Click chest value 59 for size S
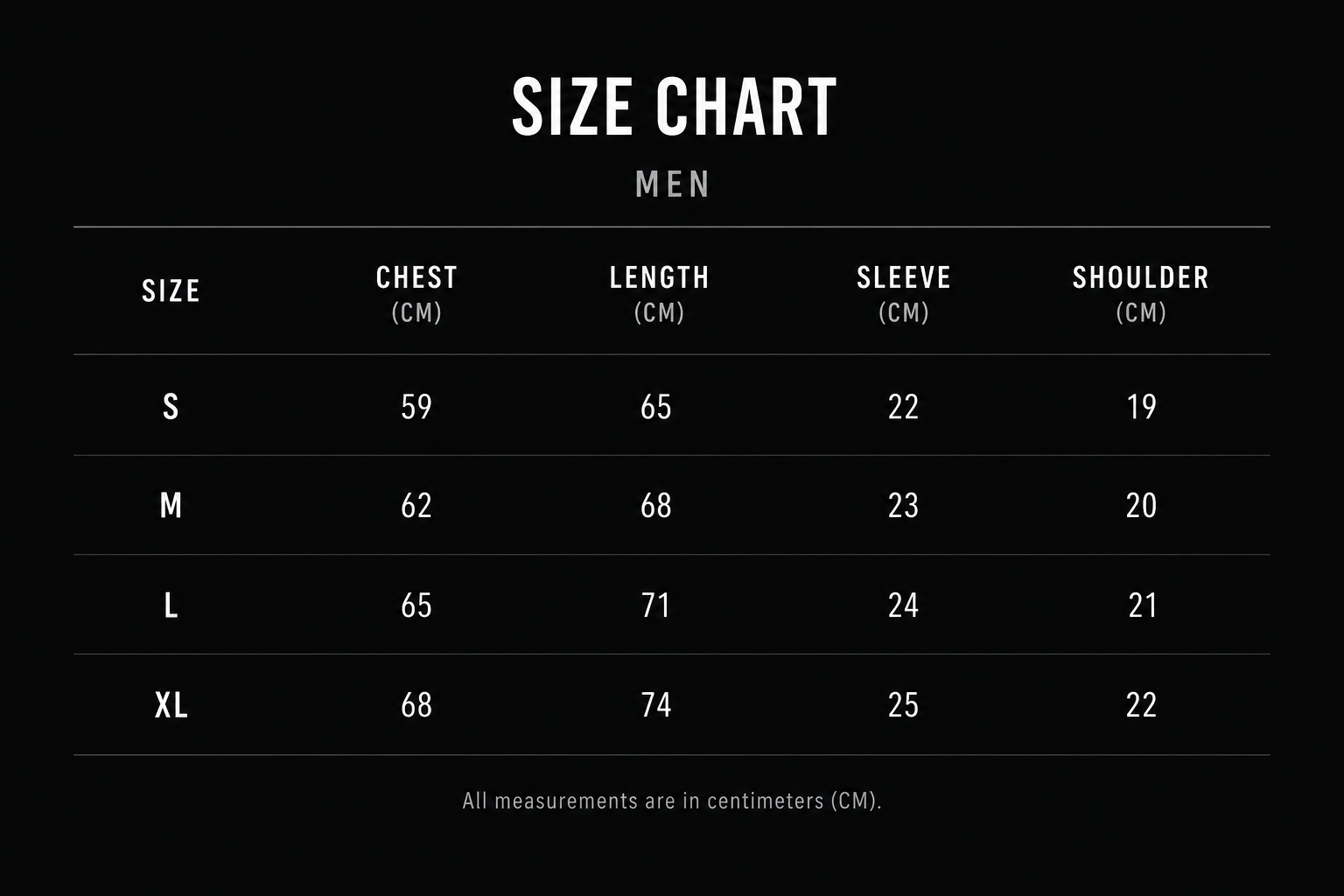 pos(416,406)
